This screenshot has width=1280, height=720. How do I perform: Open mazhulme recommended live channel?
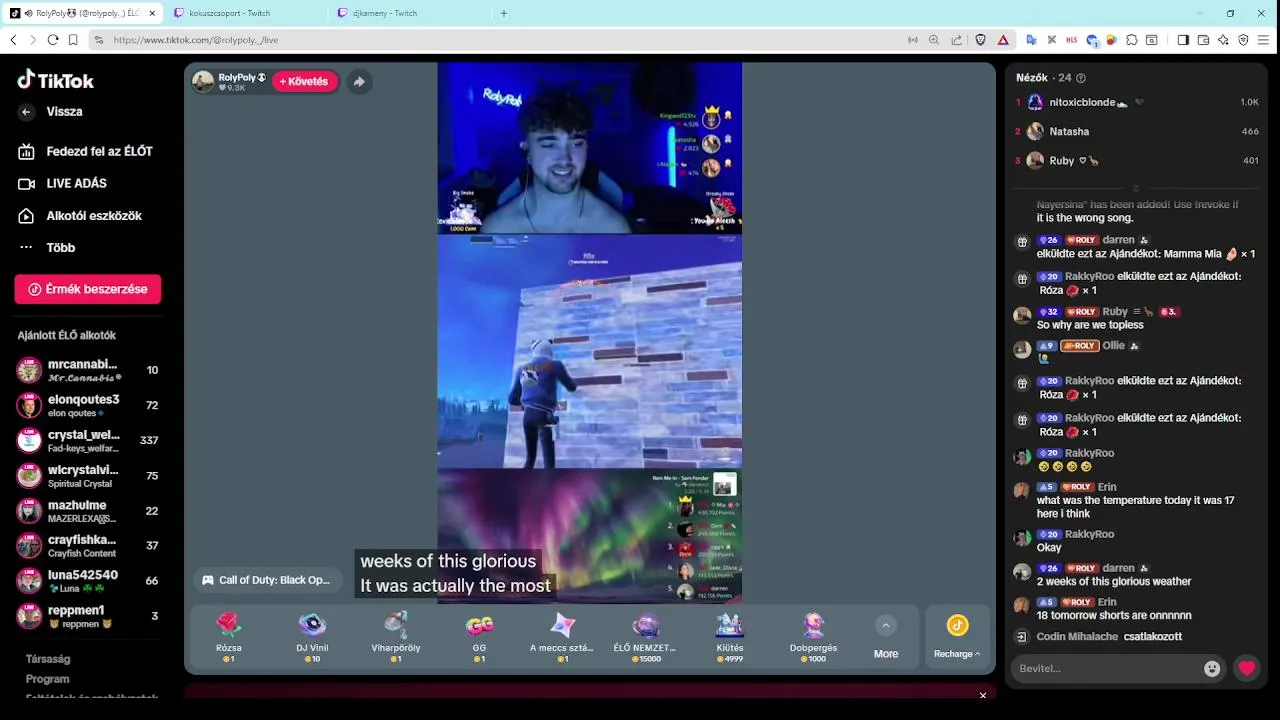88,511
